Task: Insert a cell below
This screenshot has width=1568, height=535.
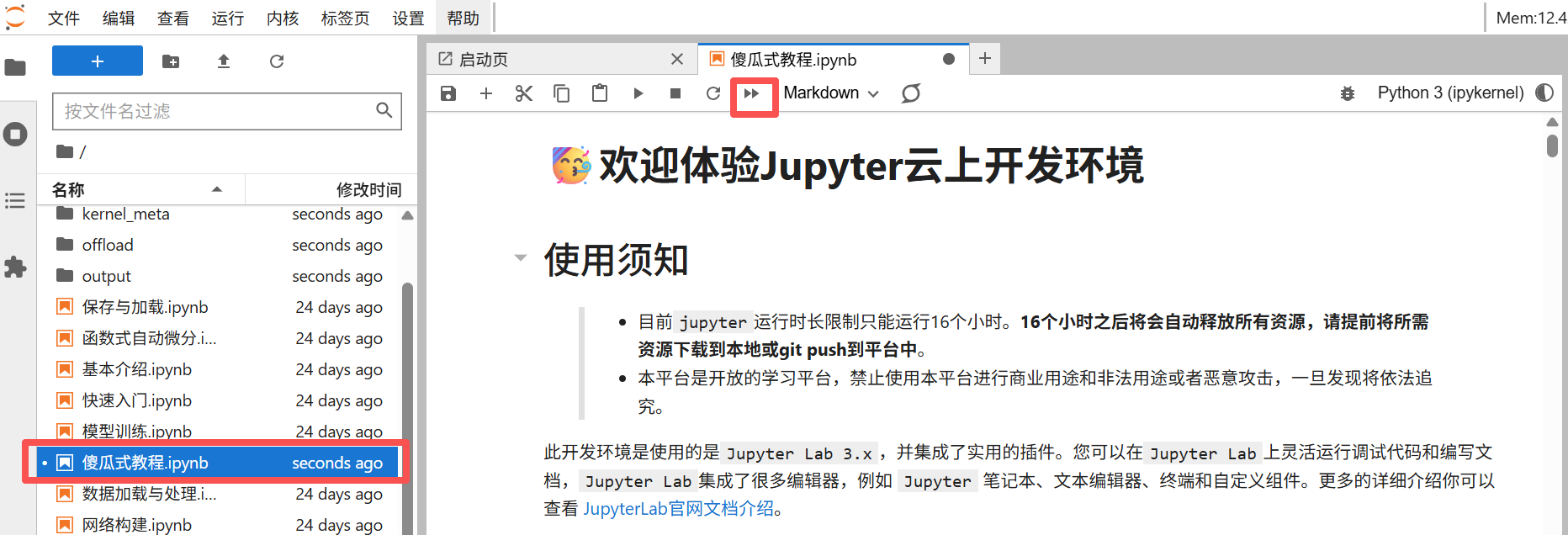Action: 486,93
